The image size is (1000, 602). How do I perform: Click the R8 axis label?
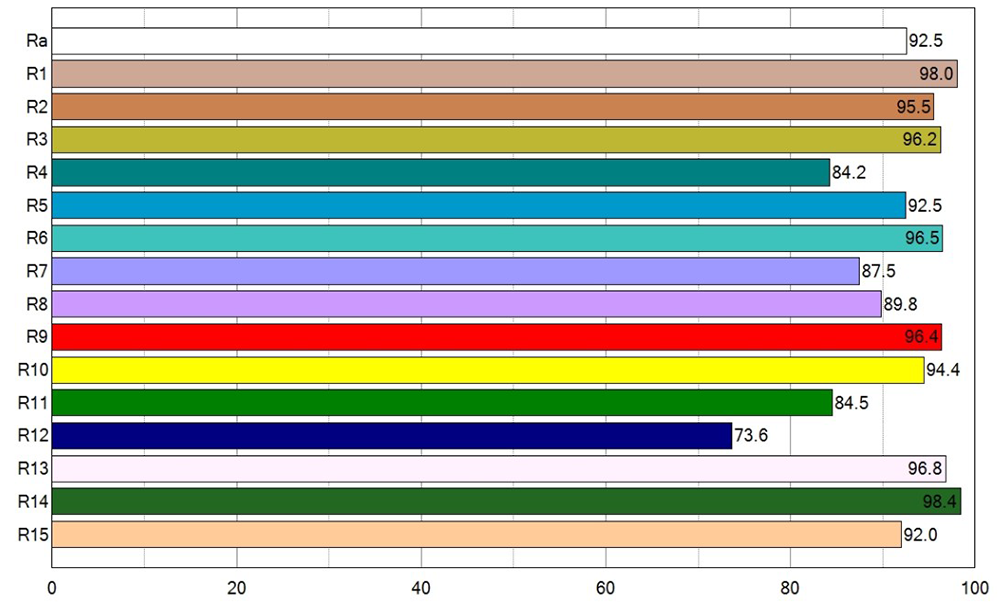tap(37, 304)
